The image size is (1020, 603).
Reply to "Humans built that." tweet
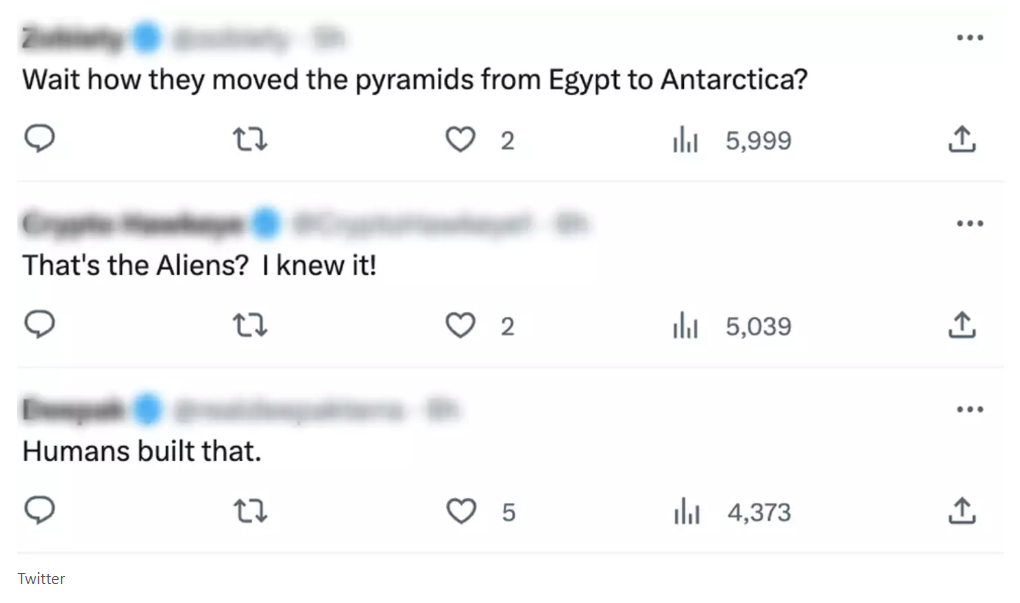click(38, 512)
